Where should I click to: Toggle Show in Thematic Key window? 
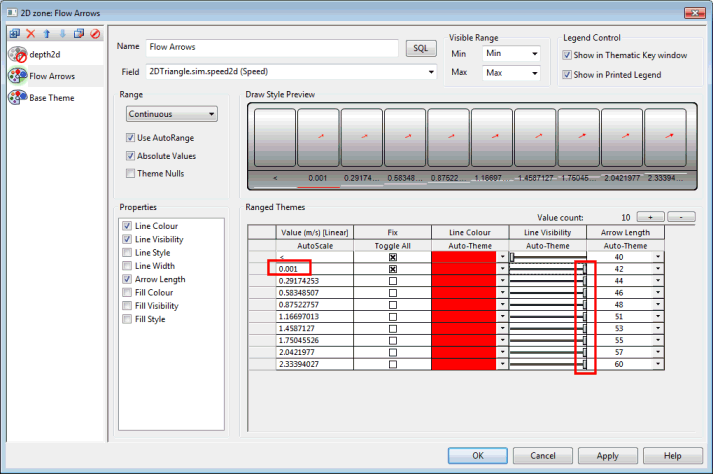click(567, 55)
